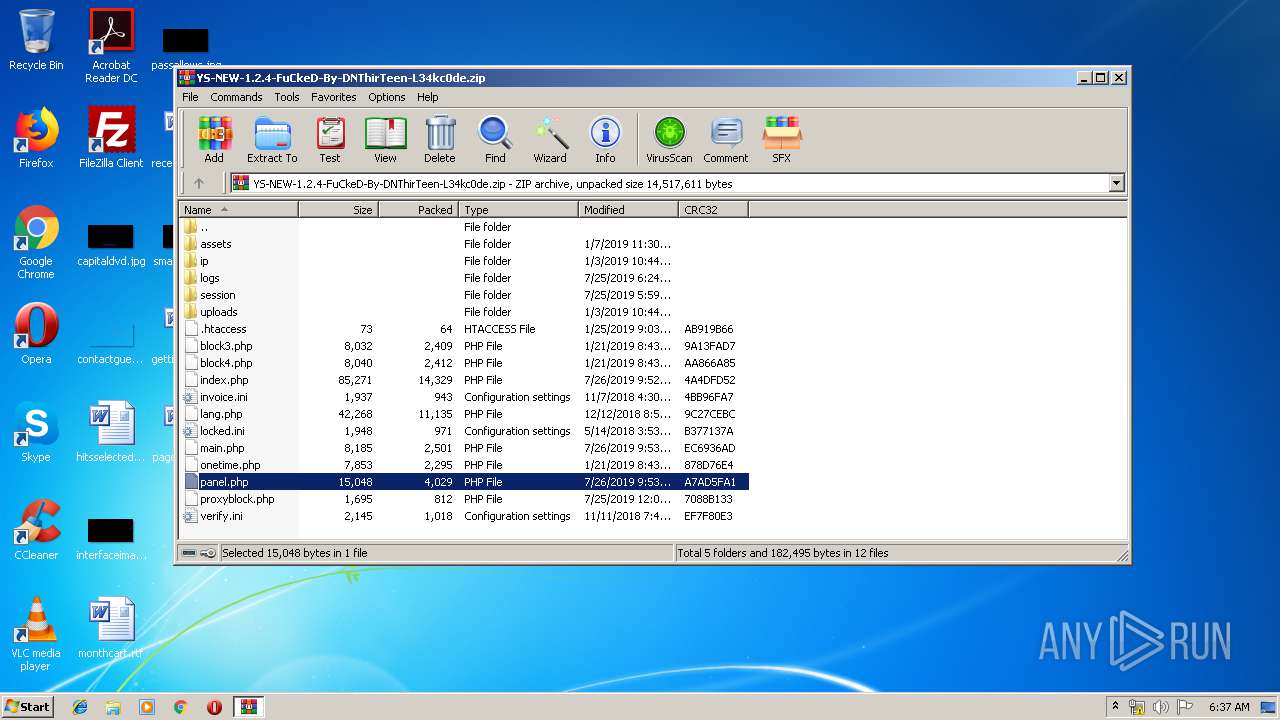Image resolution: width=1280 pixels, height=720 pixels.
Task: Sort by CRC32 column header
Action: pyautogui.click(x=713, y=210)
